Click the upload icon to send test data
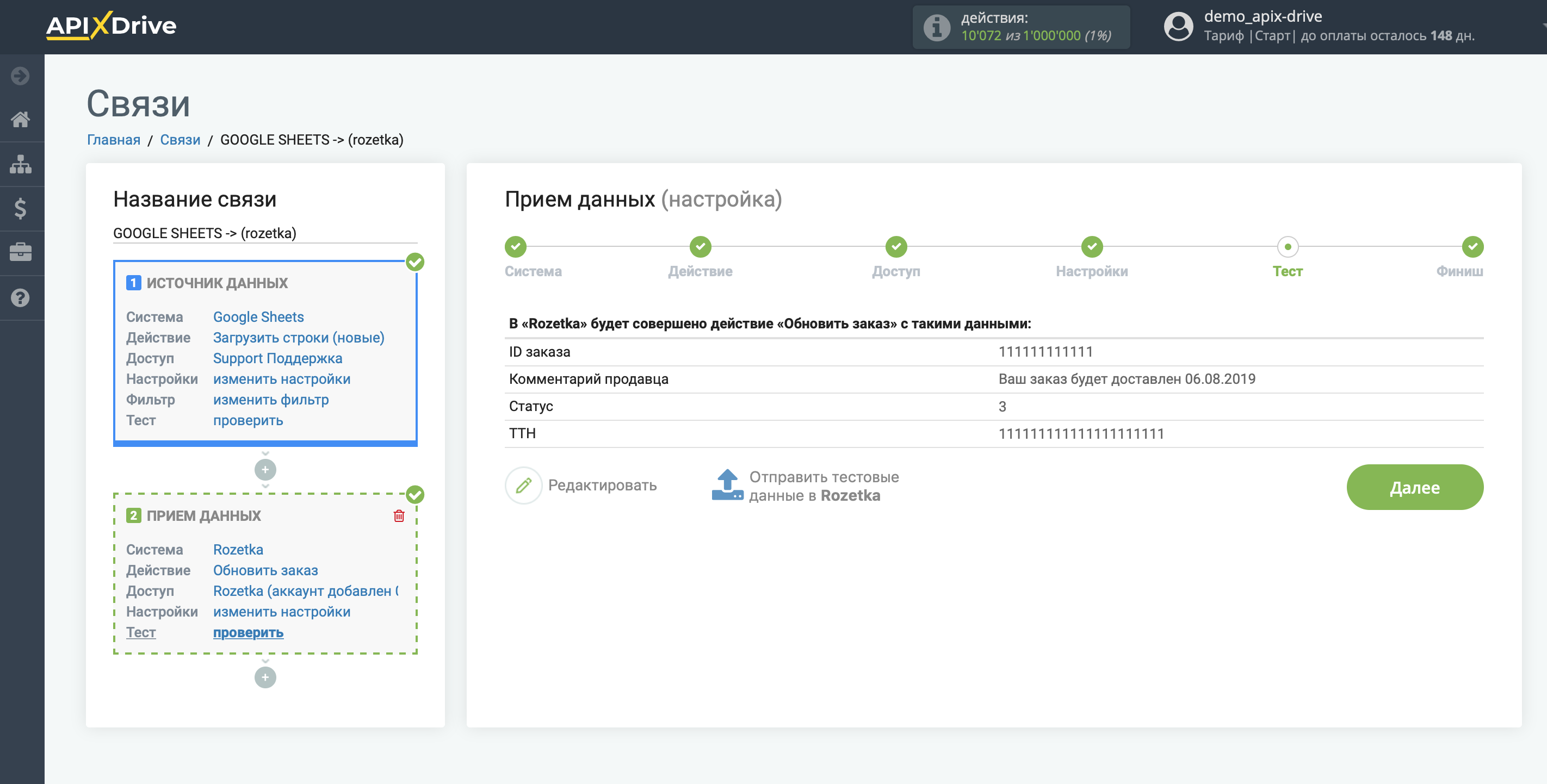1547x784 pixels. click(727, 485)
